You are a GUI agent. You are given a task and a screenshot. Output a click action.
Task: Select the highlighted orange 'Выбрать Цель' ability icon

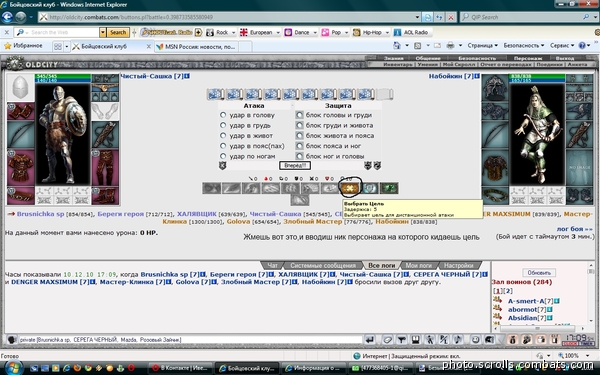[350, 188]
